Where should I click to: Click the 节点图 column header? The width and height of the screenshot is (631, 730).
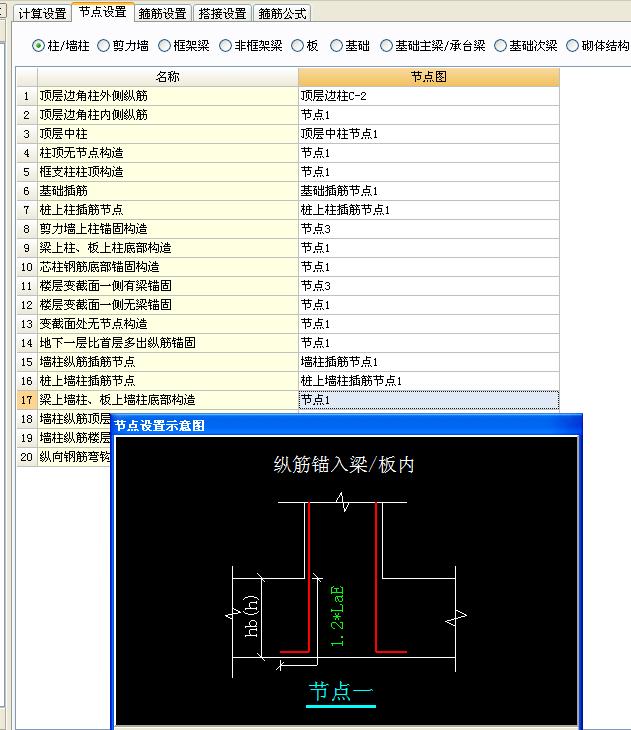[x=429, y=77]
